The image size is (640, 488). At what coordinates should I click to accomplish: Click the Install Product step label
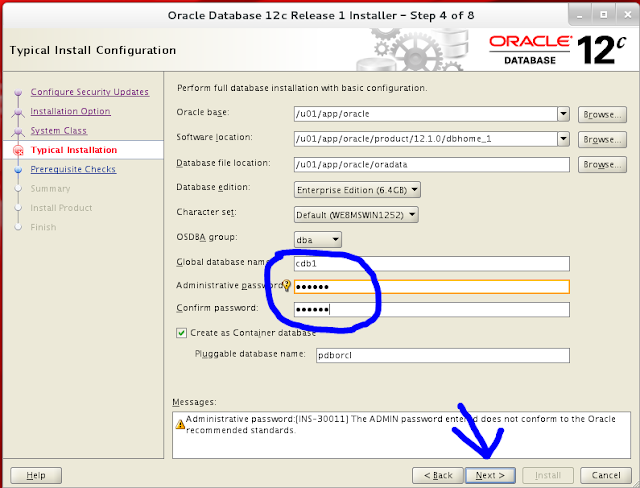(x=61, y=208)
